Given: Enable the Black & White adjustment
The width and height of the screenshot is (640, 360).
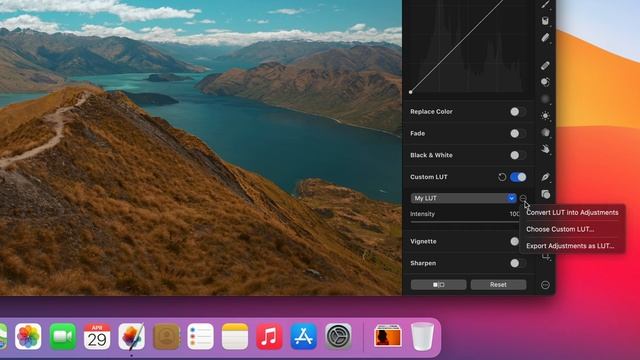Looking at the screenshot, I should click(518, 155).
